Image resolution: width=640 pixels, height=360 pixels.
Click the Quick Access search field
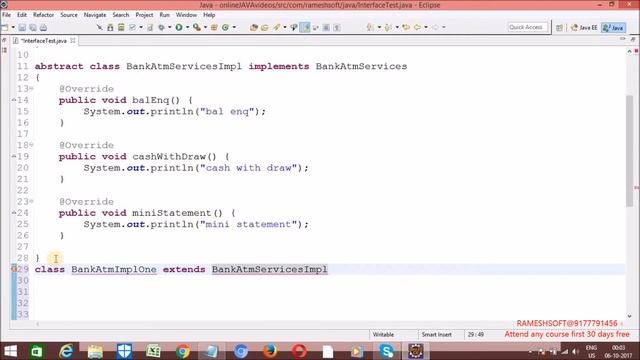click(527, 27)
